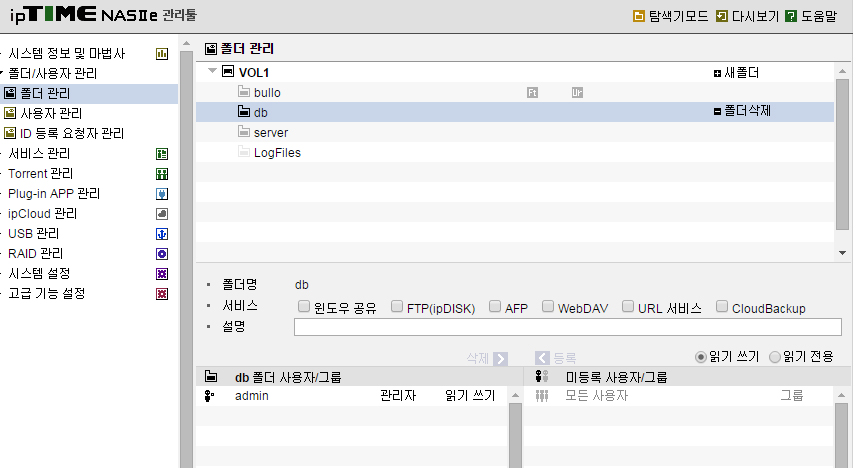Click into the 설명 text field

(x=568, y=327)
